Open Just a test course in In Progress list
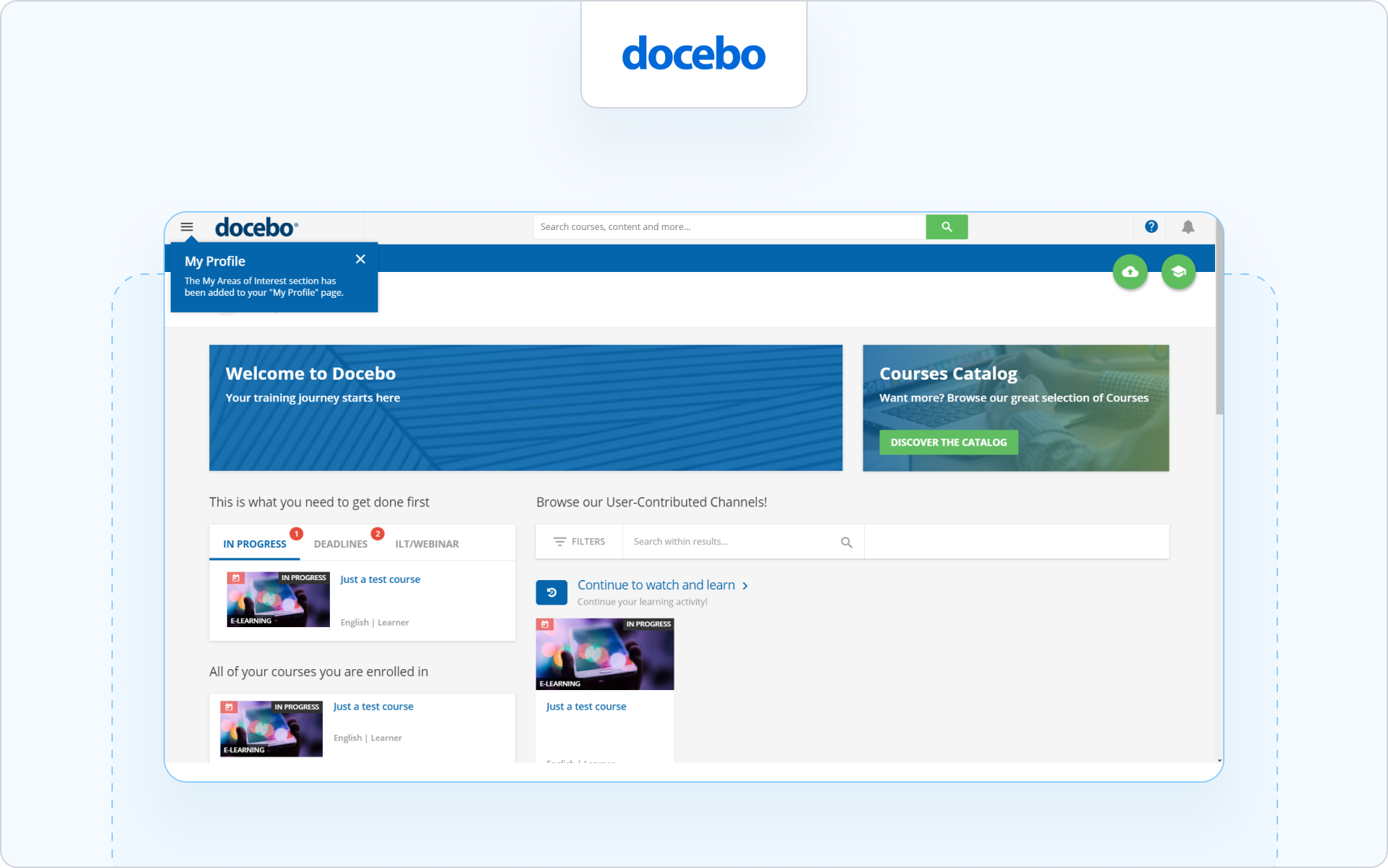Screen dimensions: 1388x868 pyautogui.click(x=380, y=579)
